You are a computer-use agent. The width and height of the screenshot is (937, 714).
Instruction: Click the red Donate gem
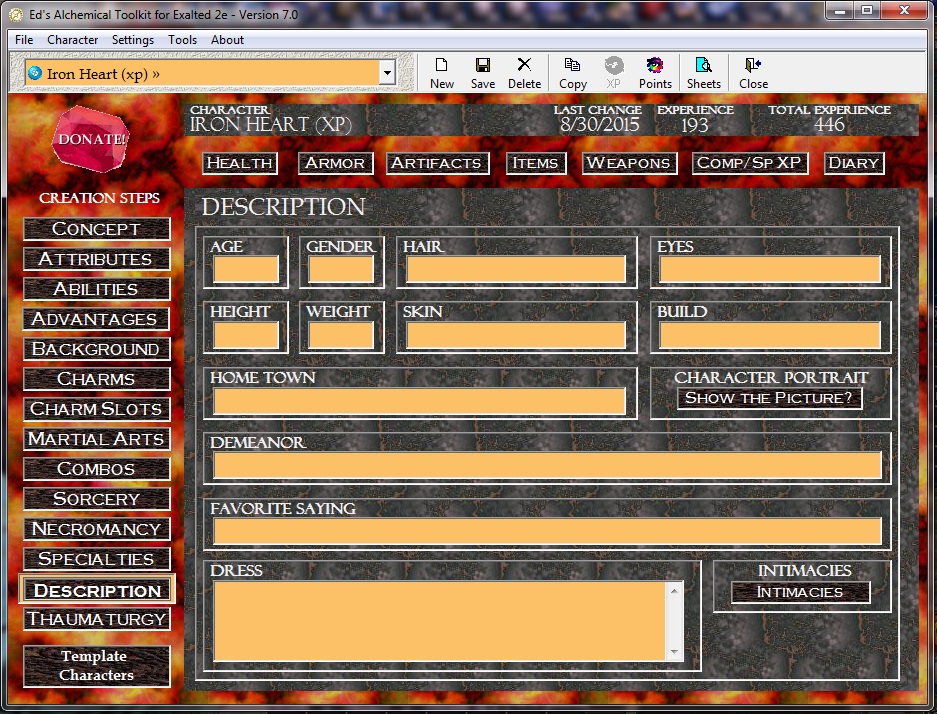(x=91, y=139)
